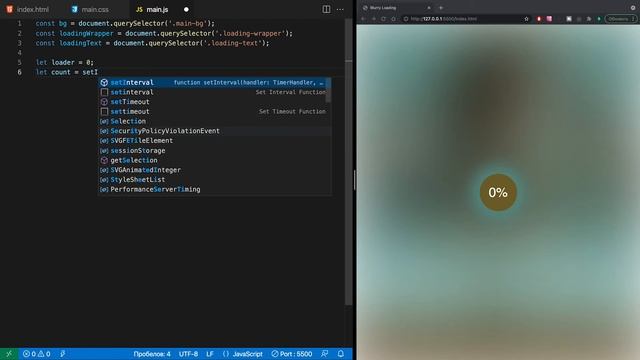Go to the browser home page

pyautogui.click(x=393, y=19)
